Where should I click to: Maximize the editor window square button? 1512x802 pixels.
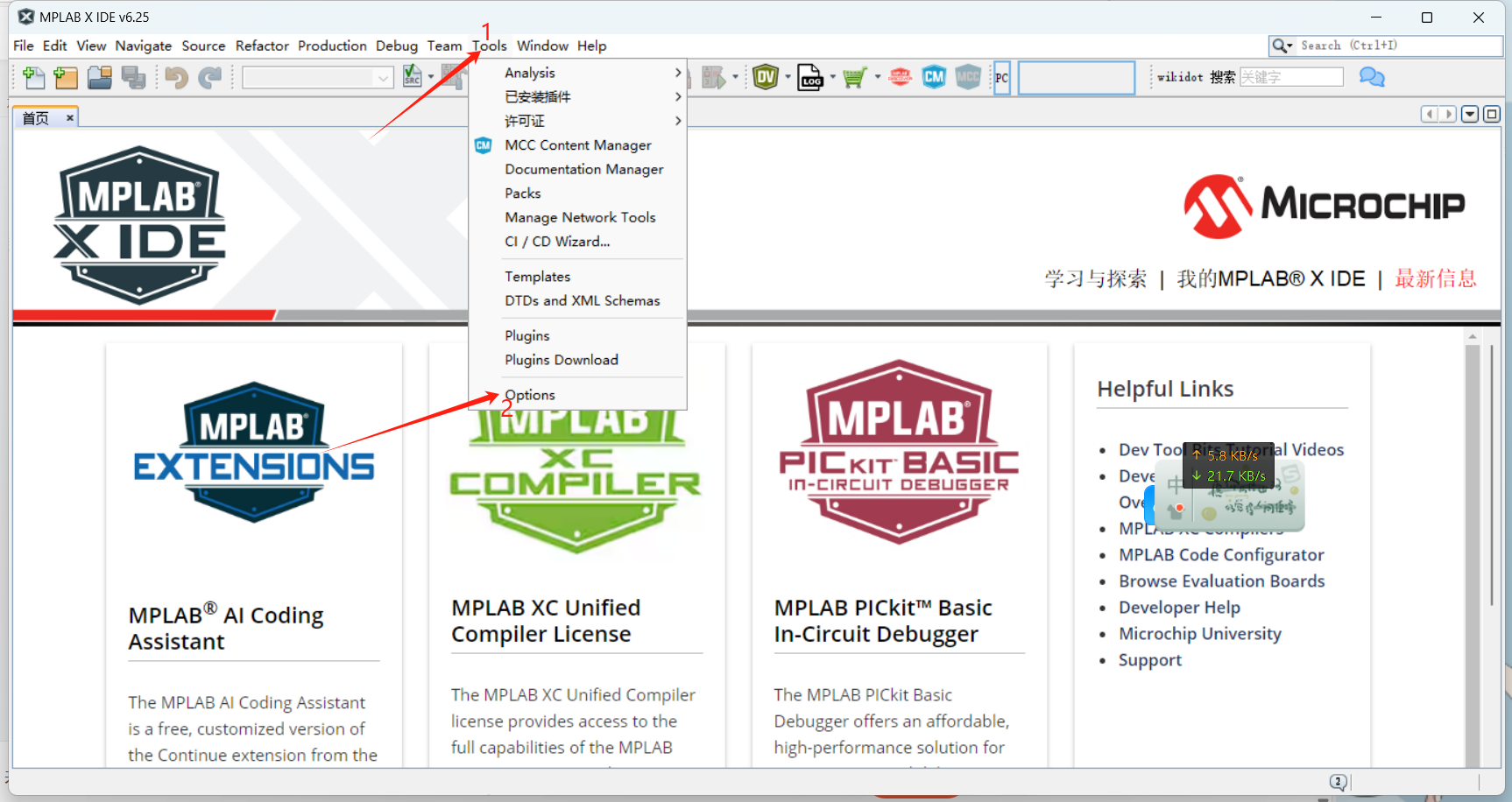[x=1491, y=114]
